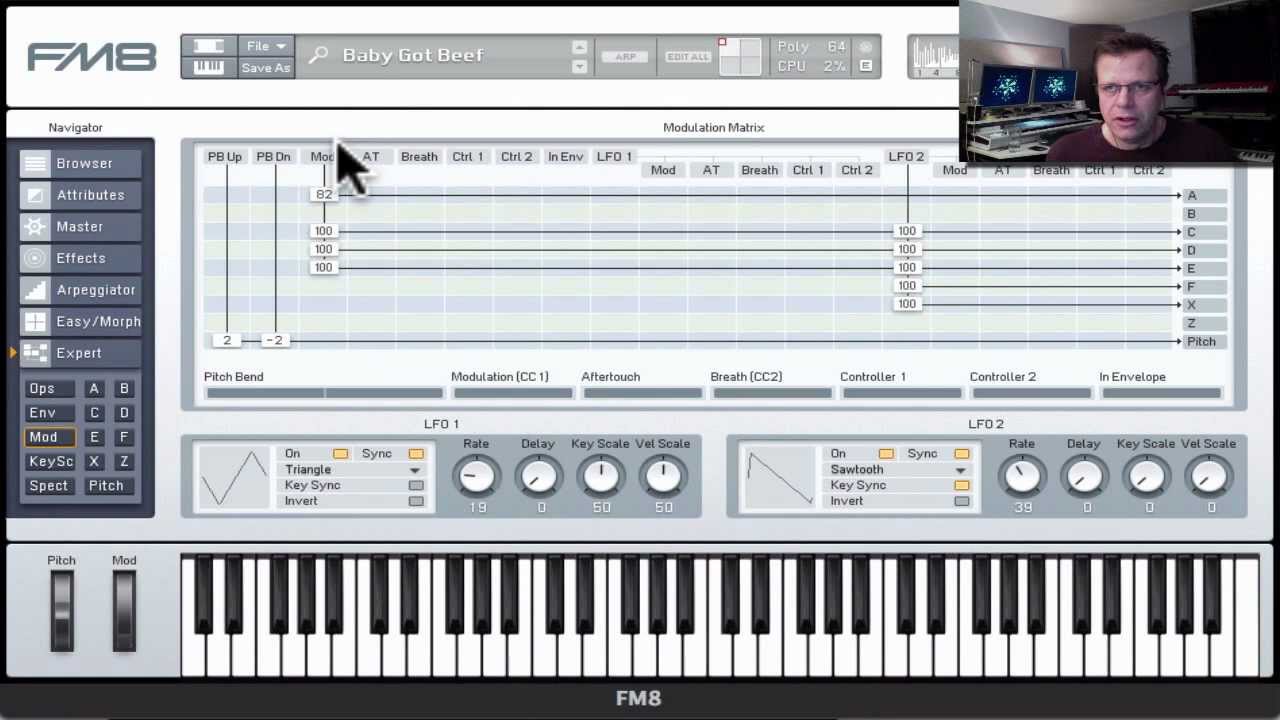Screen dimensions: 1280x720
Task: Select operator F button
Action: coord(124,437)
